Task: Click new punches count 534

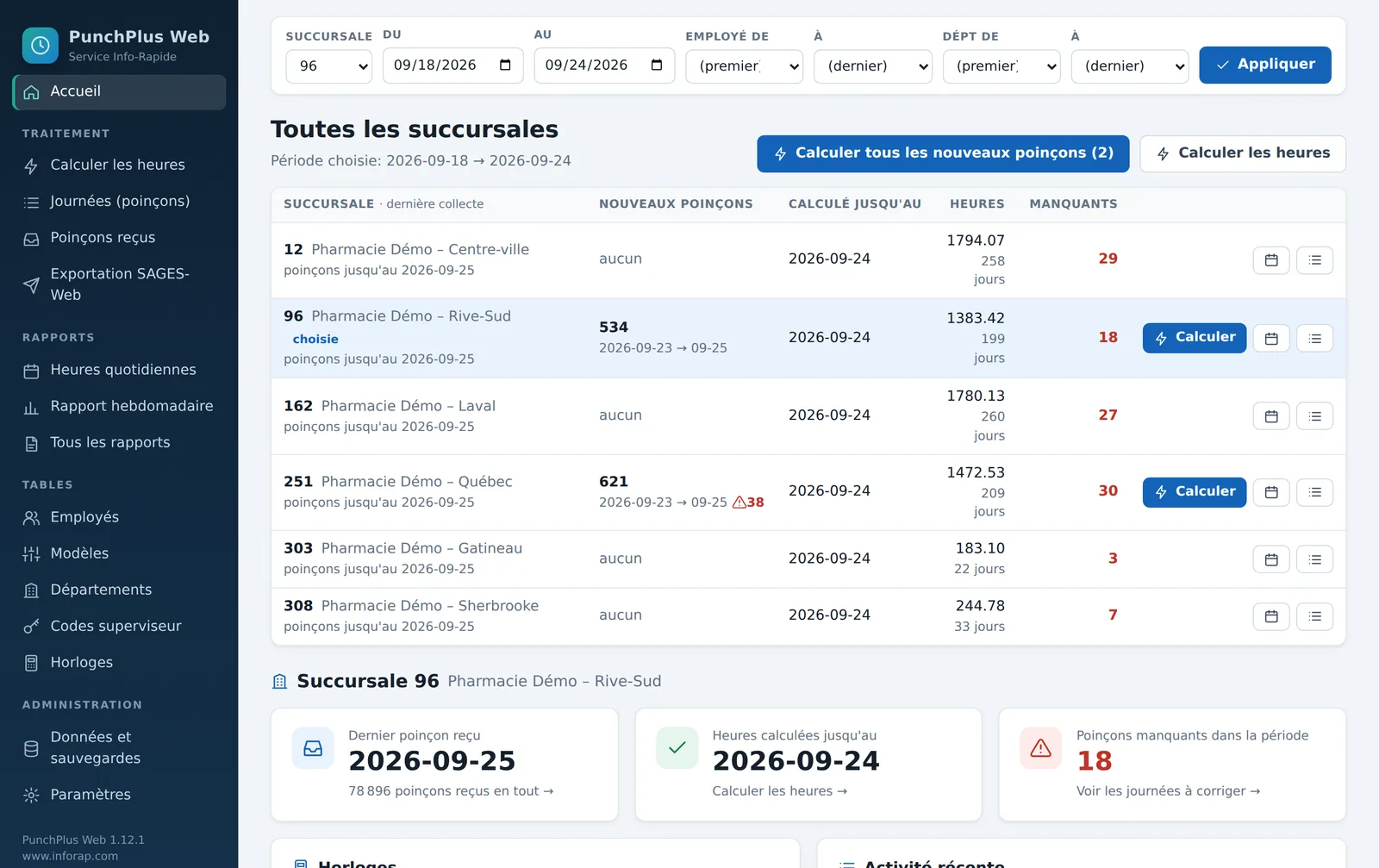Action: 614,328
